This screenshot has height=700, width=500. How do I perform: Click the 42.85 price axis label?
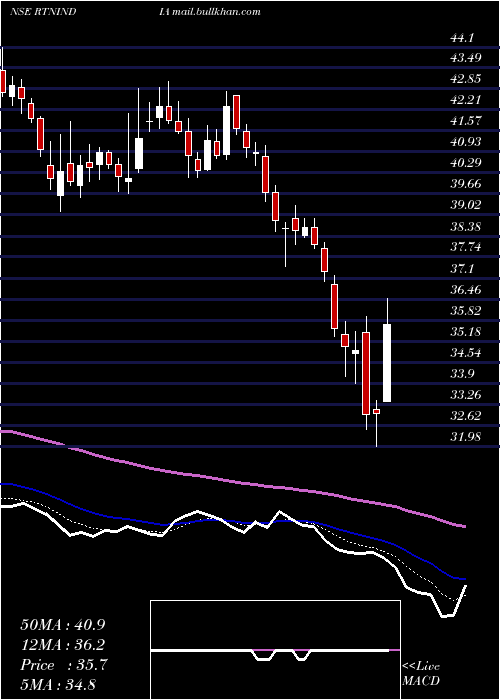tap(465, 79)
